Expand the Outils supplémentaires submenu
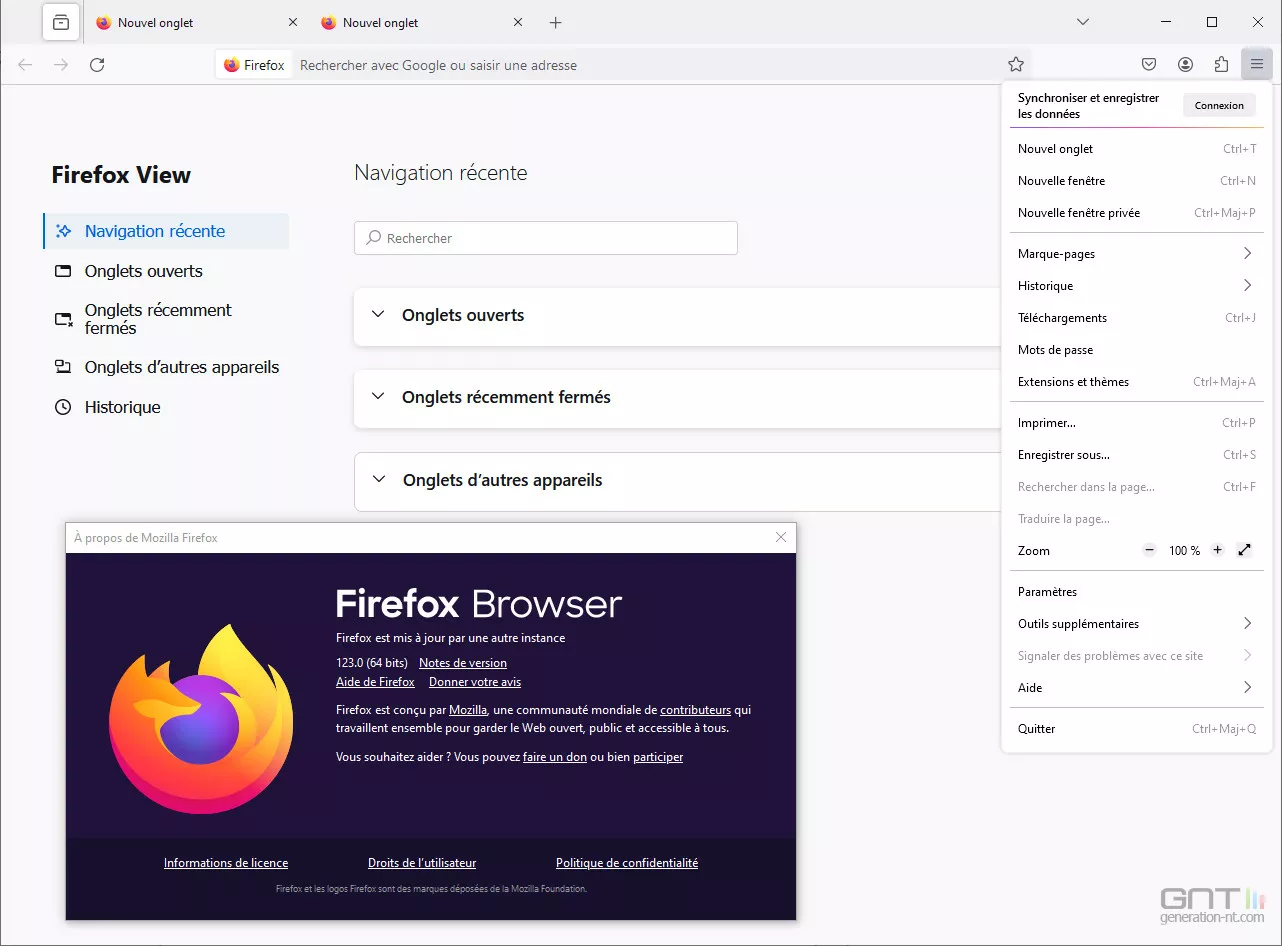The width and height of the screenshot is (1282, 946). 1136,624
